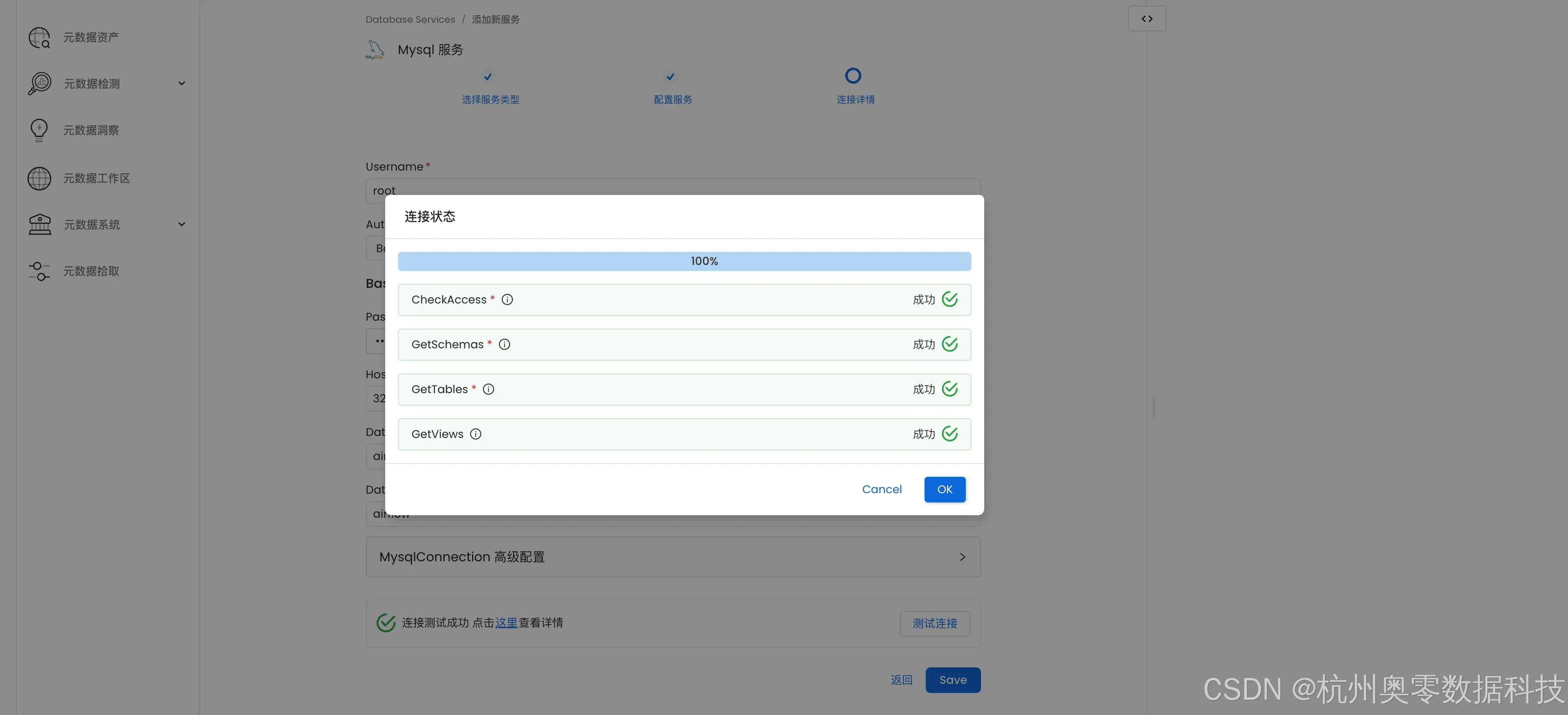
Task: Click OK in connection status dialog
Action: [x=944, y=489]
